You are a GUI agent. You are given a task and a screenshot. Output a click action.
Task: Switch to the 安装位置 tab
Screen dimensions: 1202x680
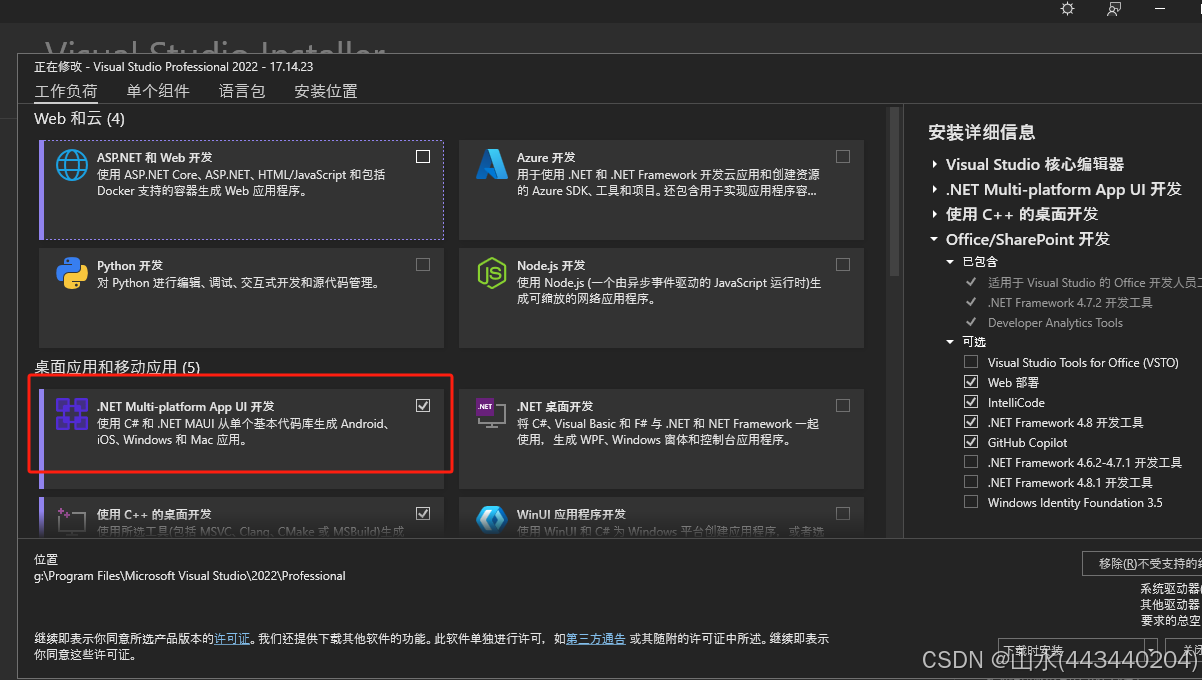(326, 91)
